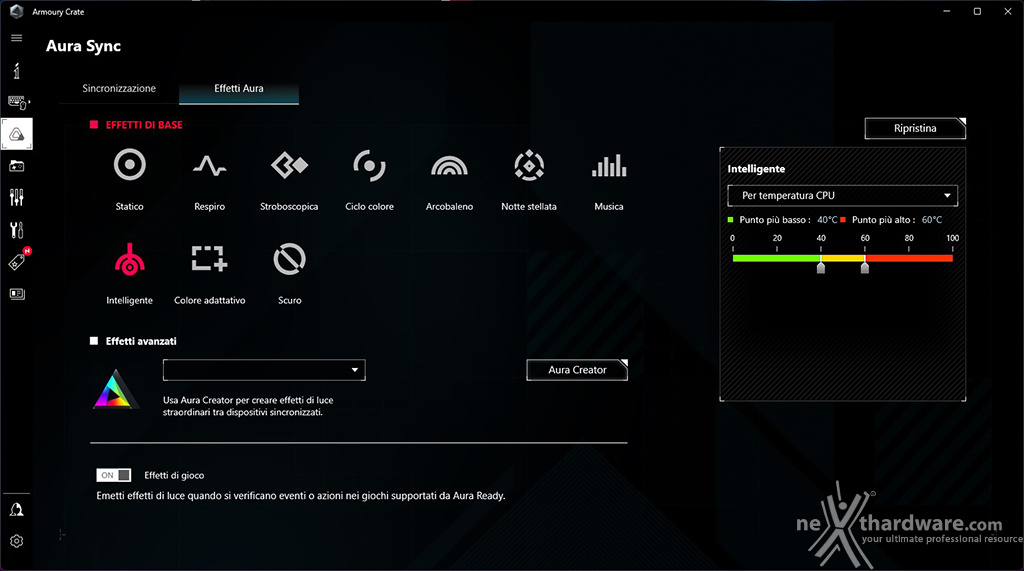
Task: Maximize the Armoury Crate window
Action: [x=977, y=11]
